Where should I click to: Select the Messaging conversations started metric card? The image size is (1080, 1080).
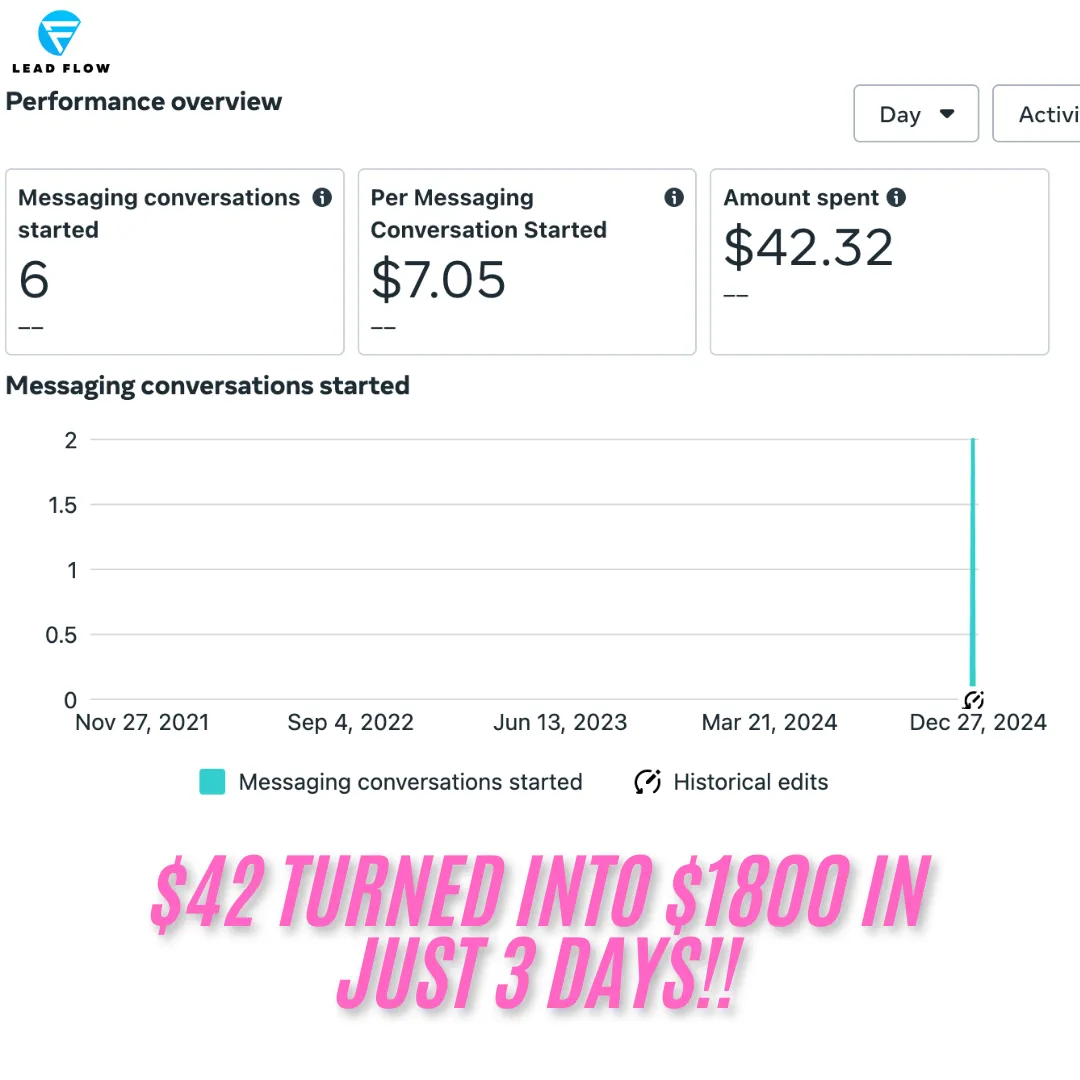pos(175,262)
